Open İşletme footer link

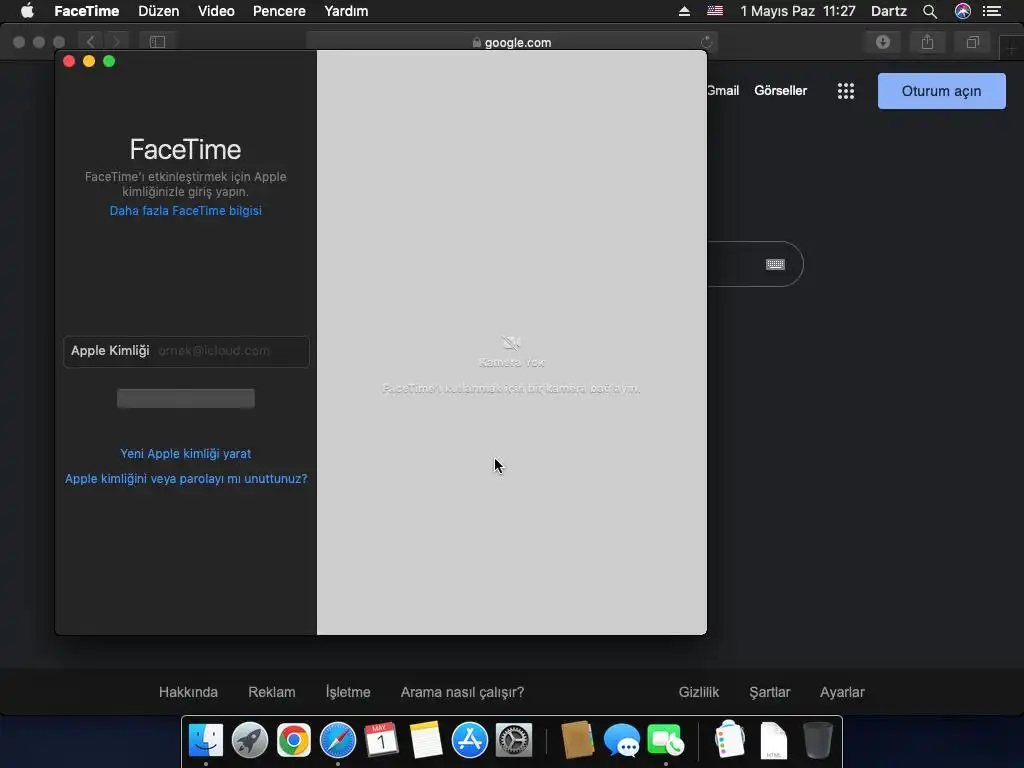347,692
